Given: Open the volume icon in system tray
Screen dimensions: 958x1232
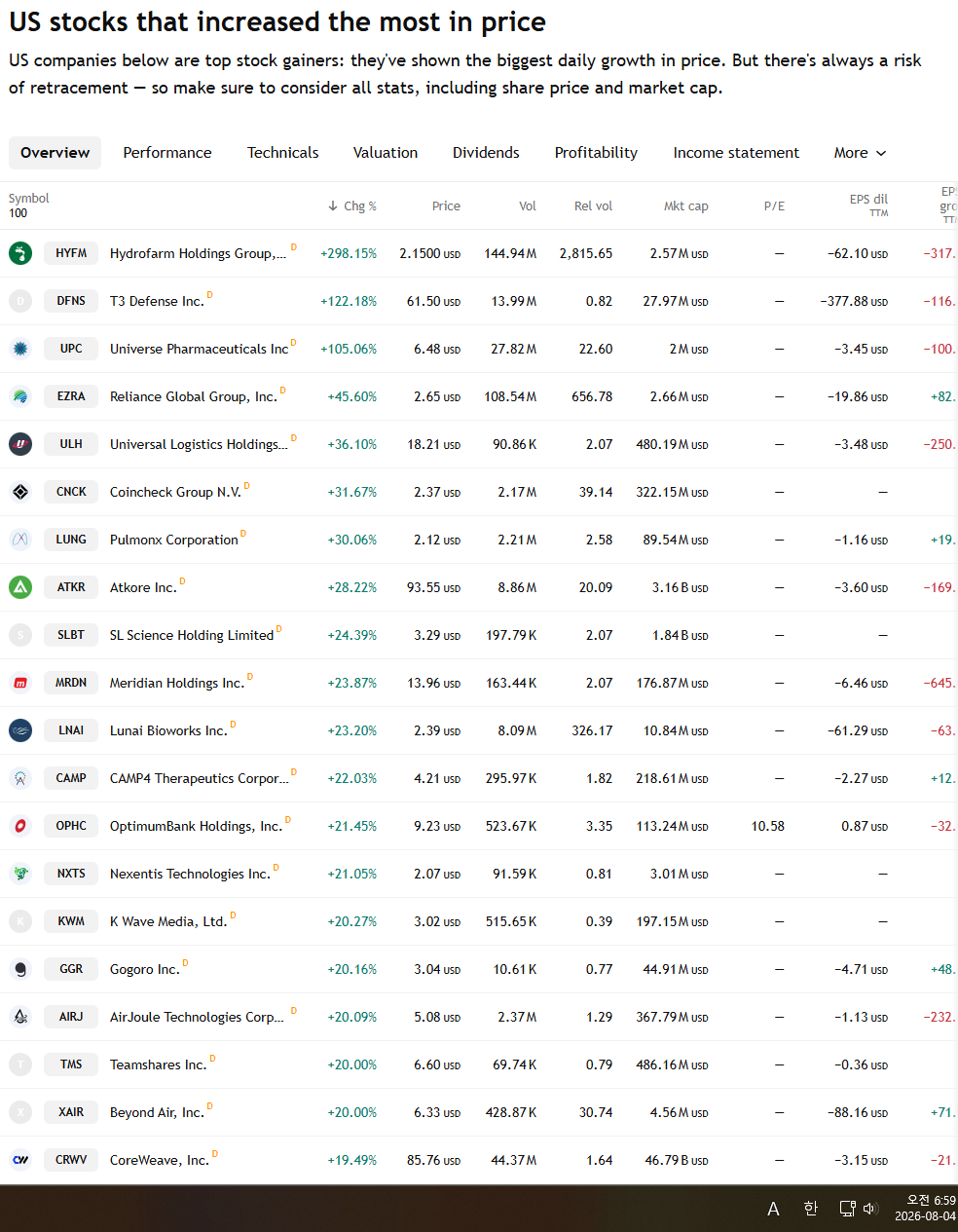Looking at the screenshot, I should click(x=870, y=1209).
